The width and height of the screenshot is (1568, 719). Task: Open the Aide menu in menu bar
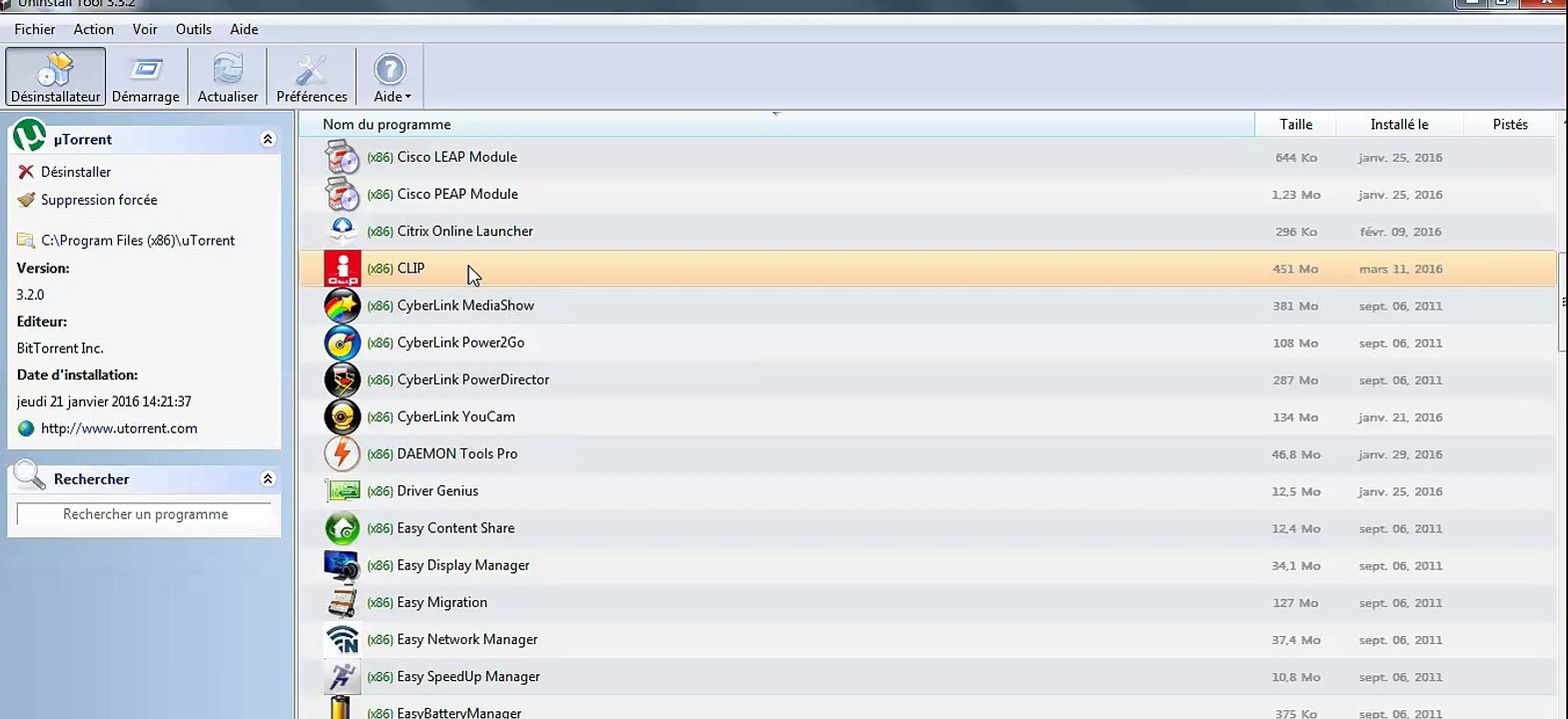pos(244,29)
